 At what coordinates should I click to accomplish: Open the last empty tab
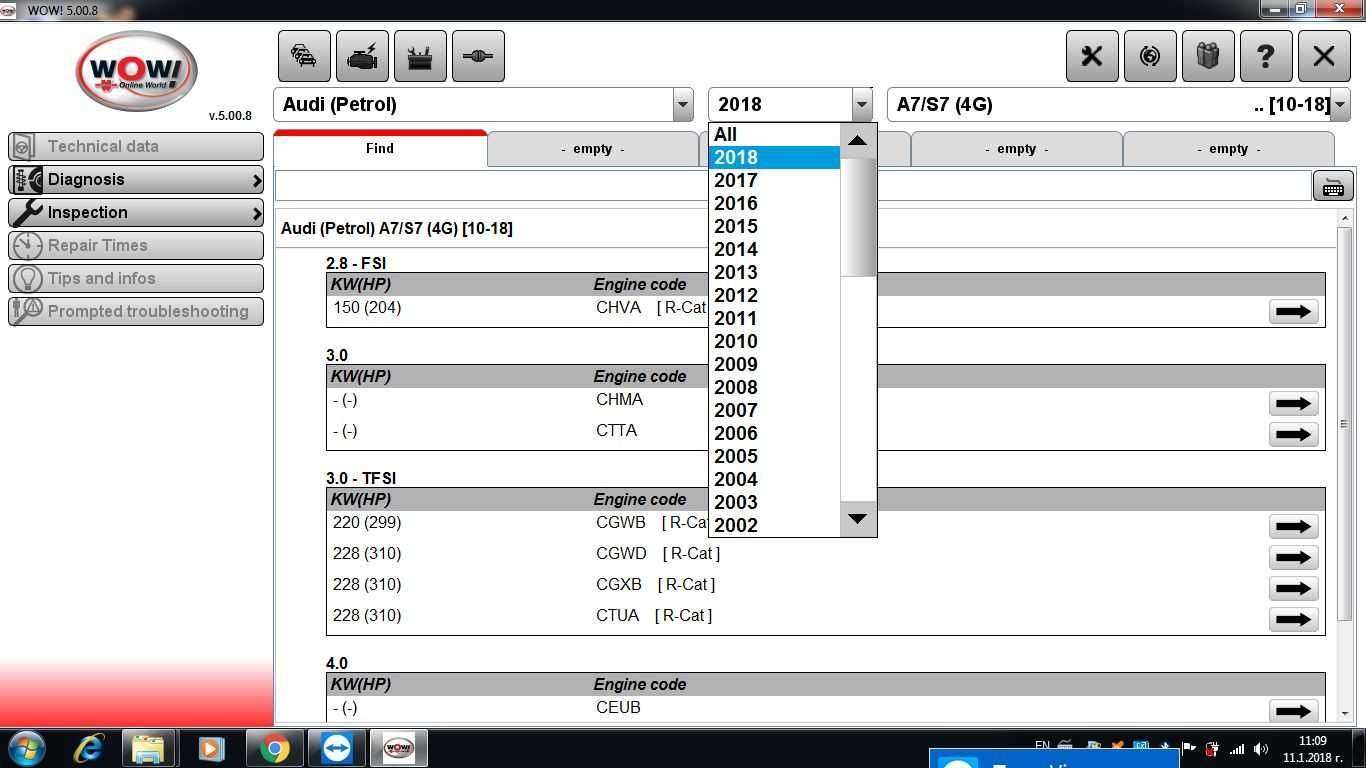1229,149
